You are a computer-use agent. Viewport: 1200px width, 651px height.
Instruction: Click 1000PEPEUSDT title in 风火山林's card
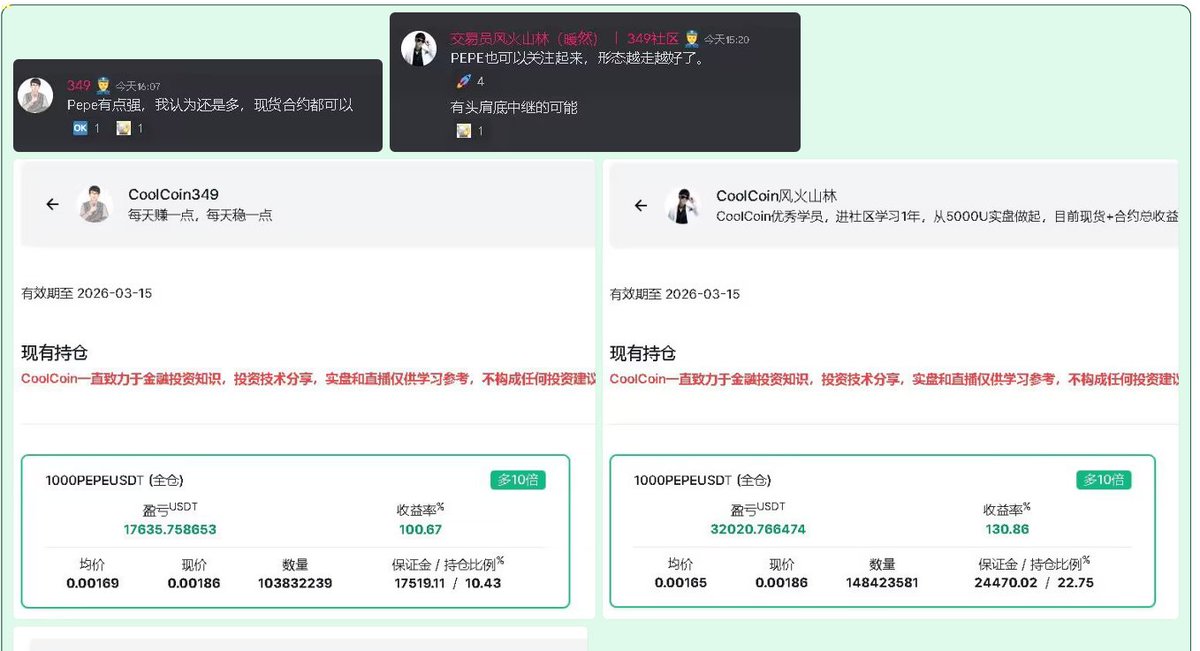(702, 480)
